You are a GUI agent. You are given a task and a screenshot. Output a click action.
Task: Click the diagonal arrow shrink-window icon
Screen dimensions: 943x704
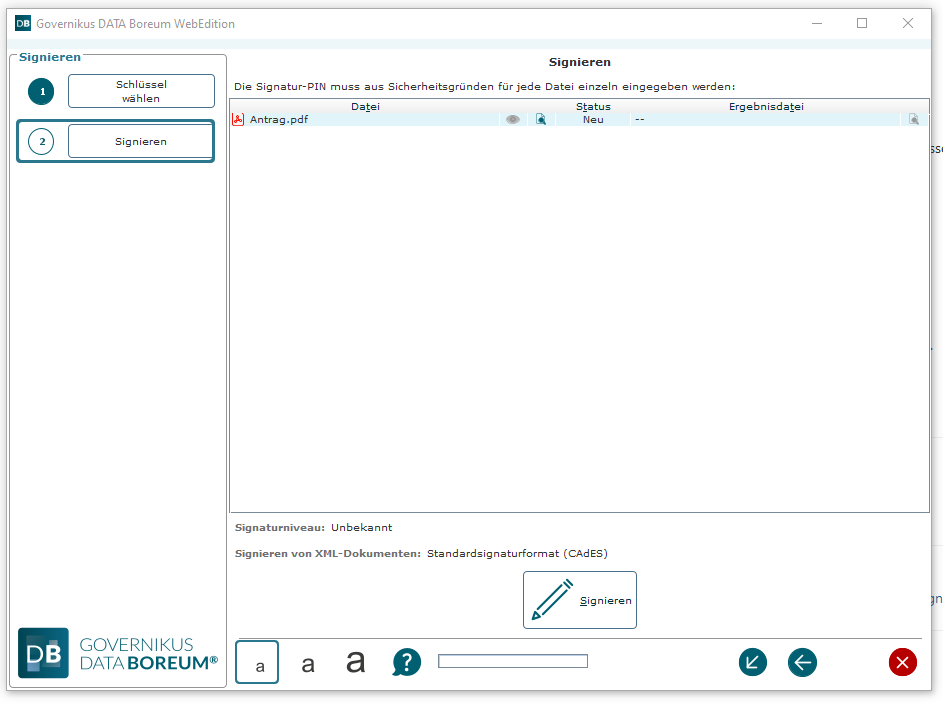(x=753, y=662)
